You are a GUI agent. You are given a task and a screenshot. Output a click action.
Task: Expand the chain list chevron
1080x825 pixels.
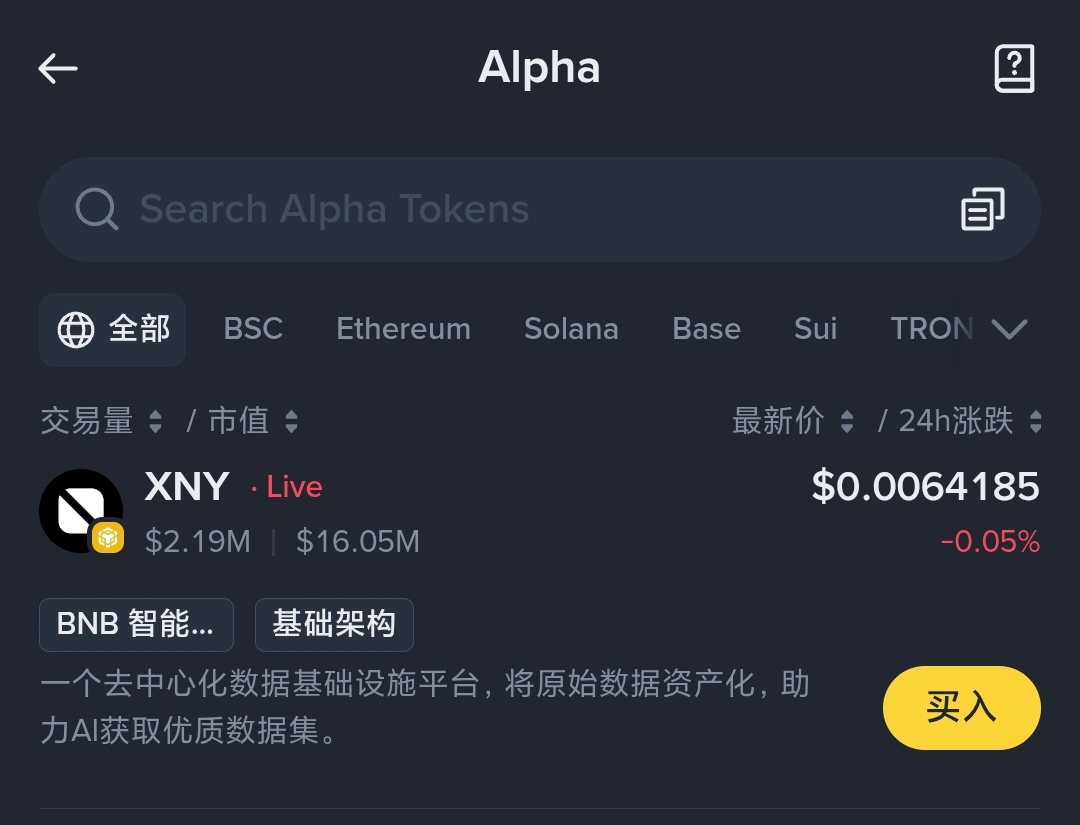pos(1008,329)
